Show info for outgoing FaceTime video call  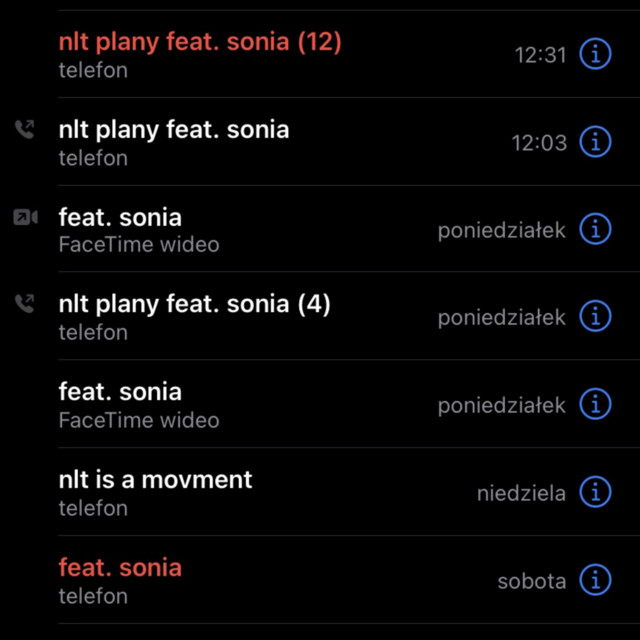[x=595, y=230]
